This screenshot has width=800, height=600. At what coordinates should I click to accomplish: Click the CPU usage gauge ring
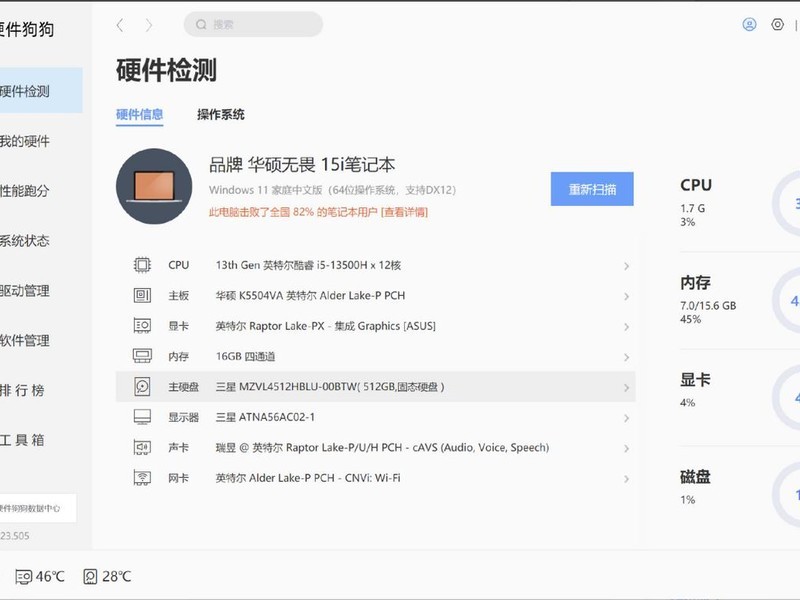tap(786, 203)
